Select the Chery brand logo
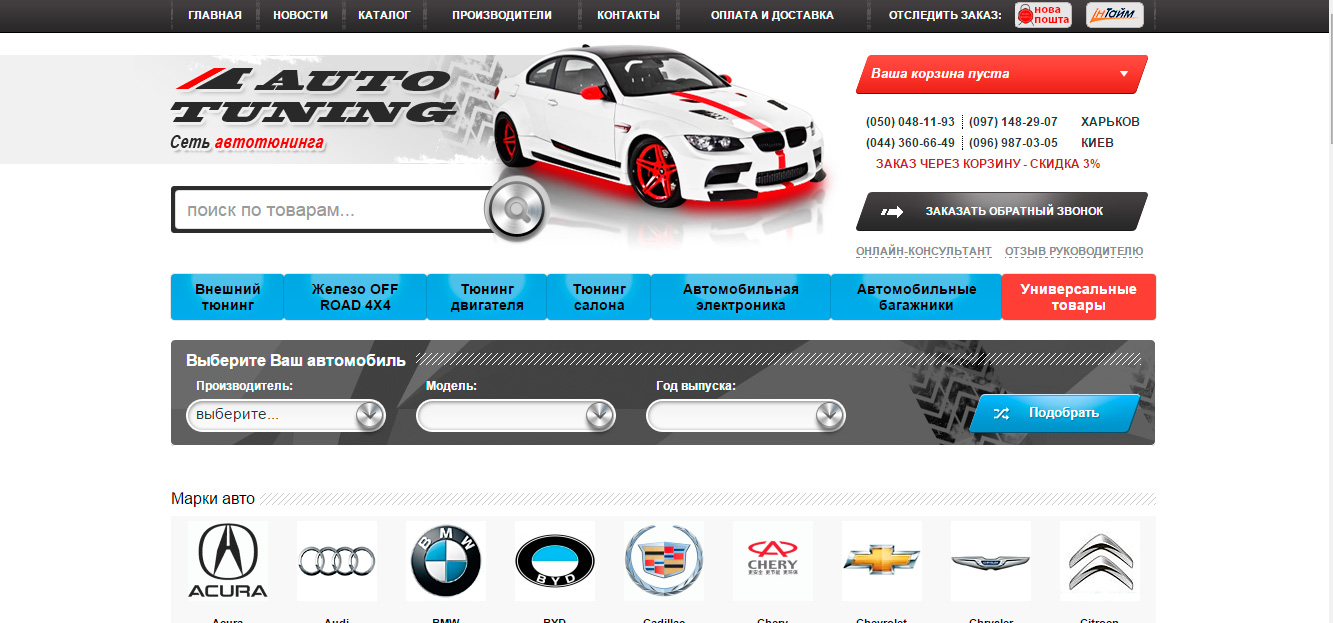This screenshot has height=623, width=1333. pos(773,561)
